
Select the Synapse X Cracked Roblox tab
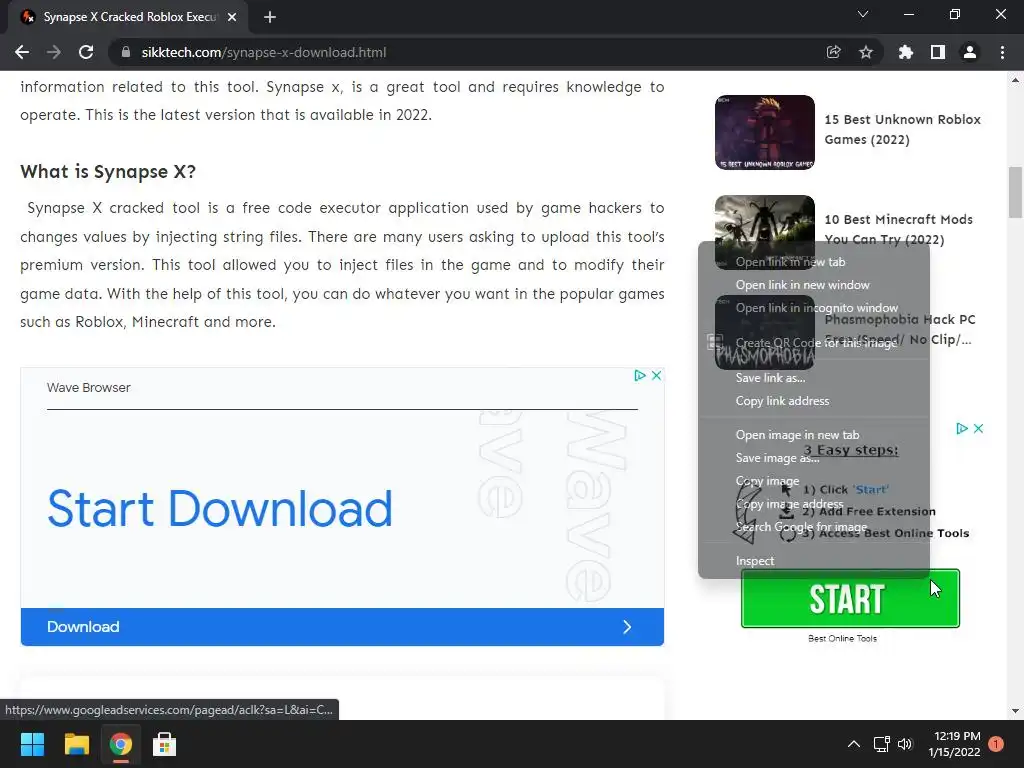tap(128, 17)
